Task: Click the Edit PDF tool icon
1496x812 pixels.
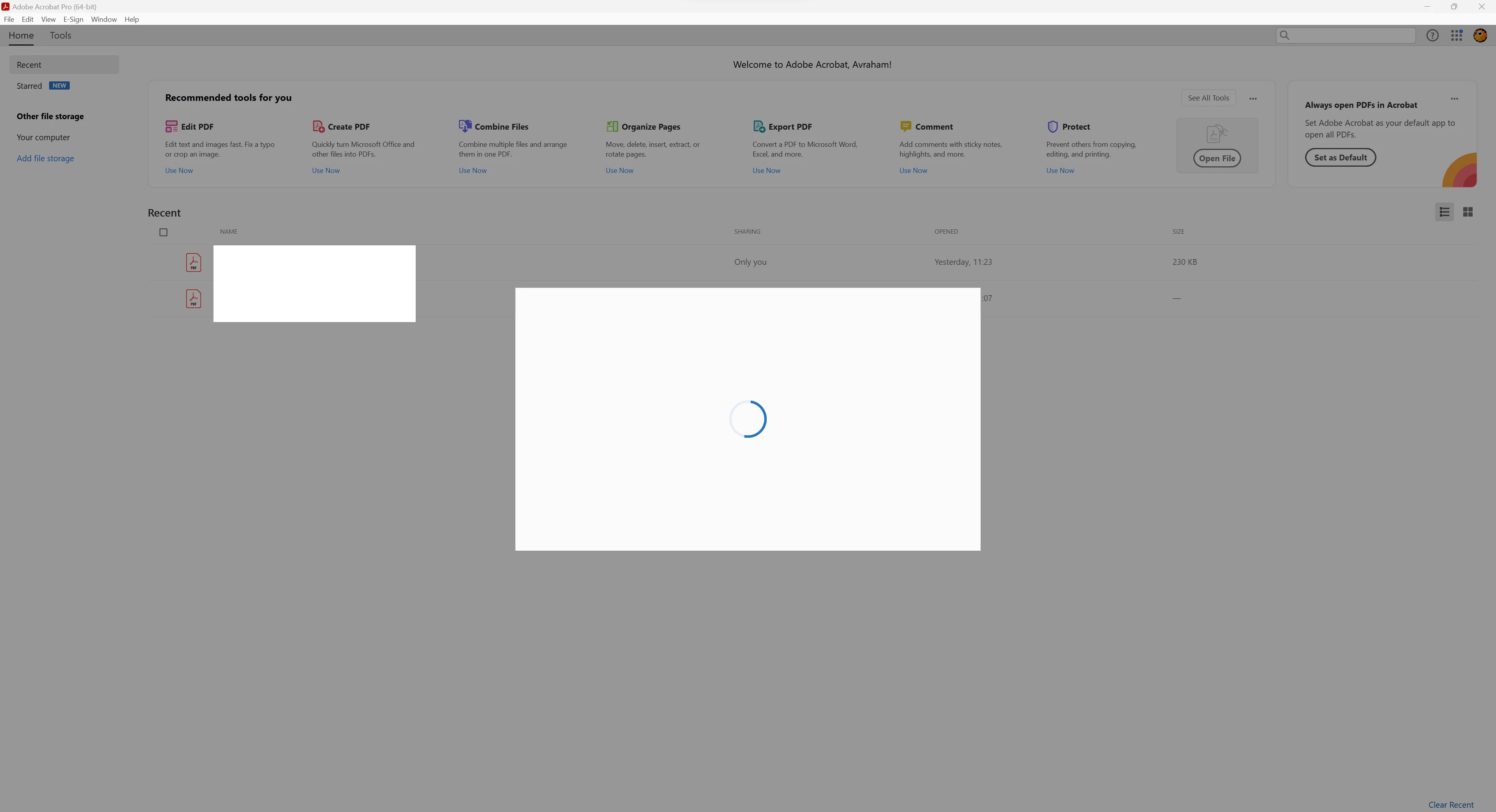Action: [171, 127]
